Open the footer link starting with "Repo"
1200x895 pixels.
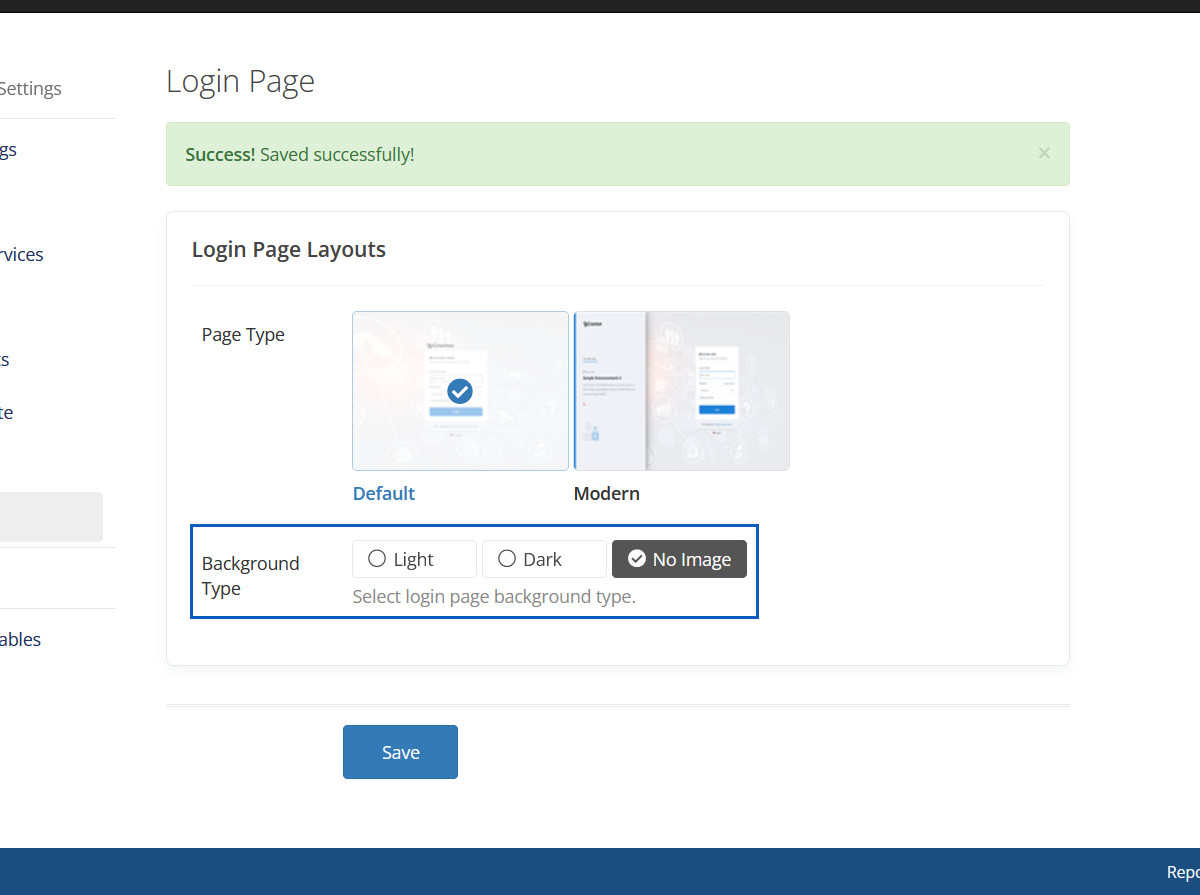point(1182,871)
